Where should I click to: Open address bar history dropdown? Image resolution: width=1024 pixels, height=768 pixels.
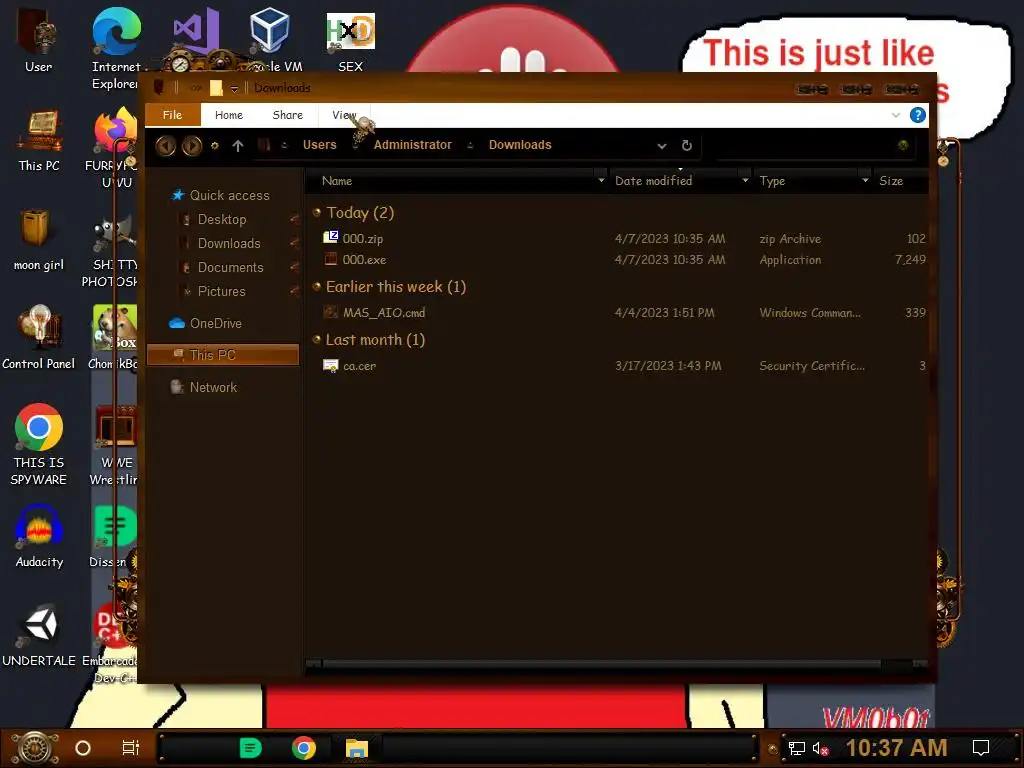(x=662, y=146)
